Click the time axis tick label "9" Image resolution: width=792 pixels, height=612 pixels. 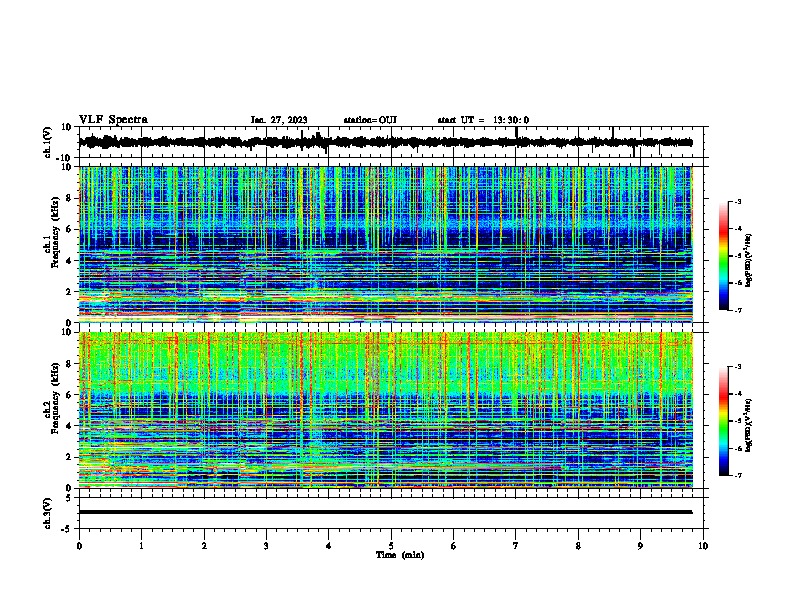click(640, 546)
